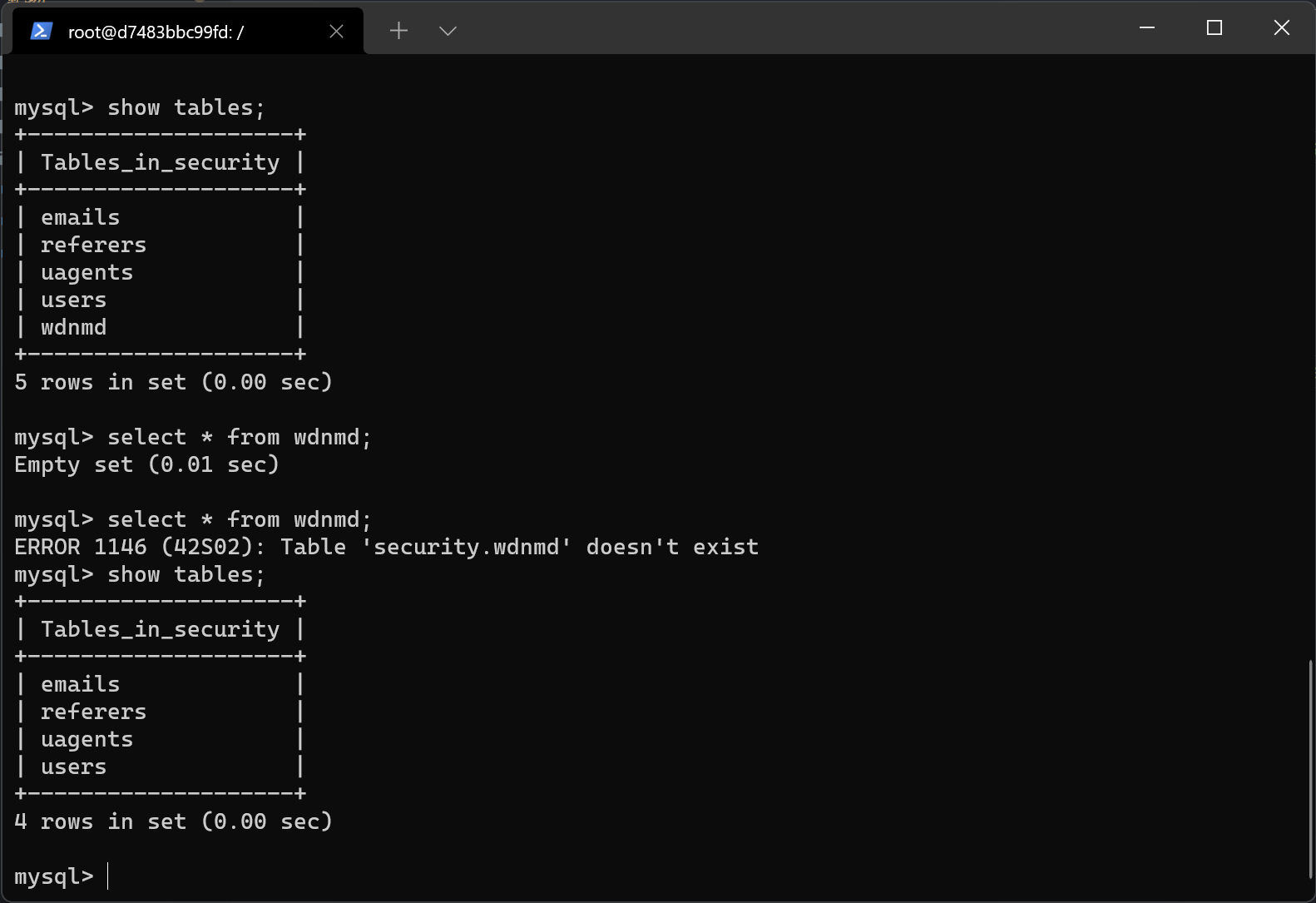Close the terminal window
This screenshot has height=903, width=1316.
tap(1282, 27)
